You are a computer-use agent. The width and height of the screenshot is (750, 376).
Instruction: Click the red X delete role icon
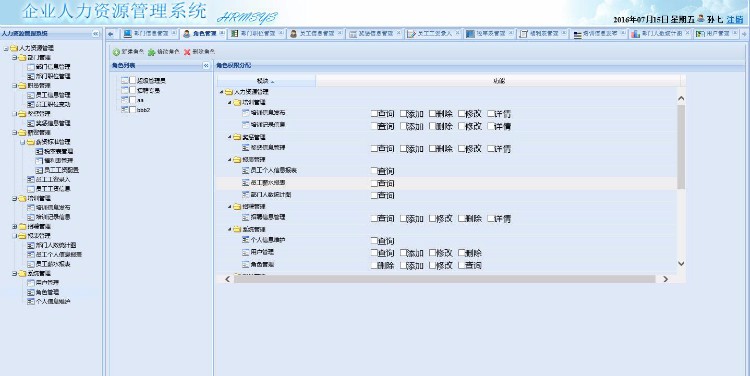187,52
